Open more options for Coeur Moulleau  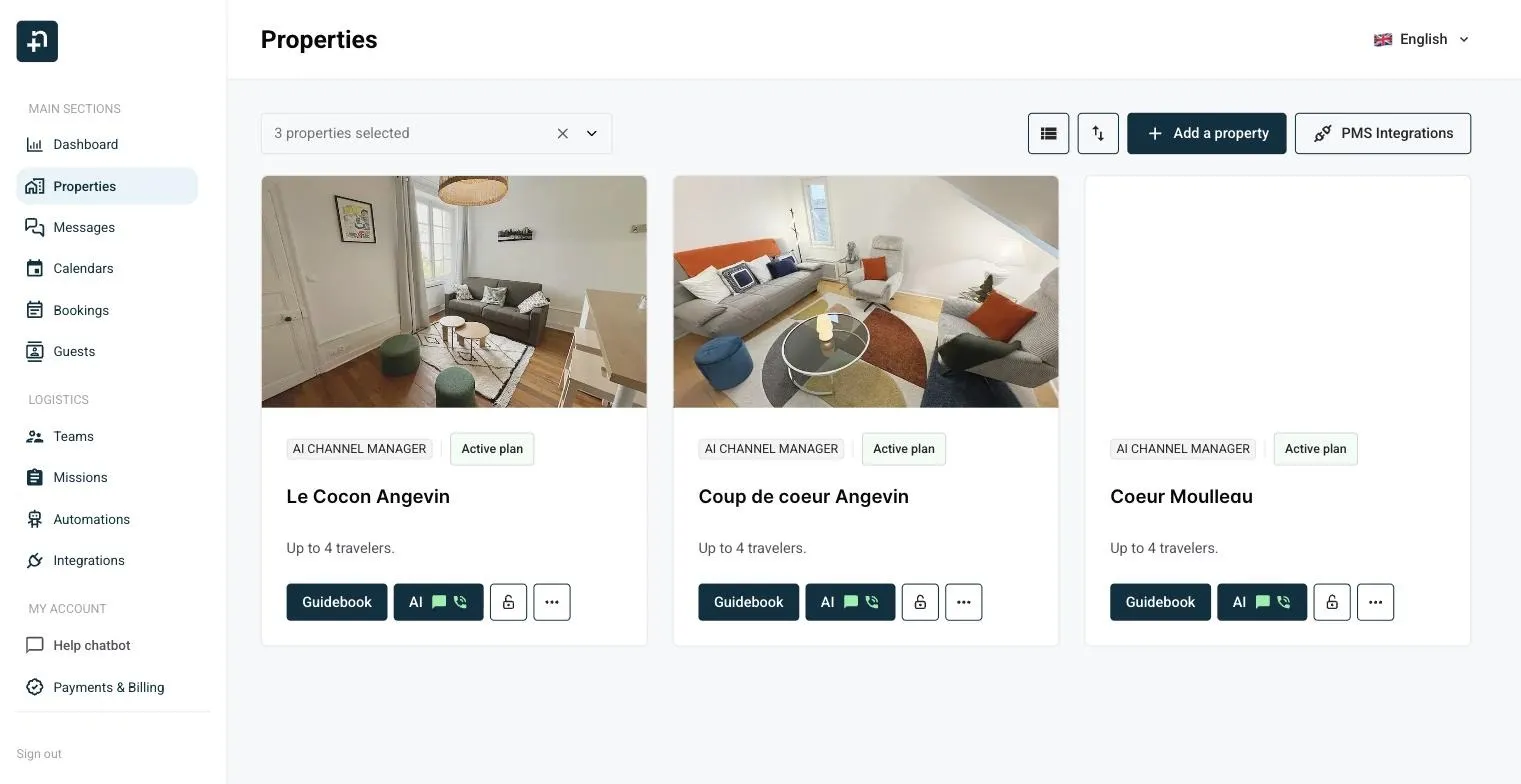point(1376,602)
